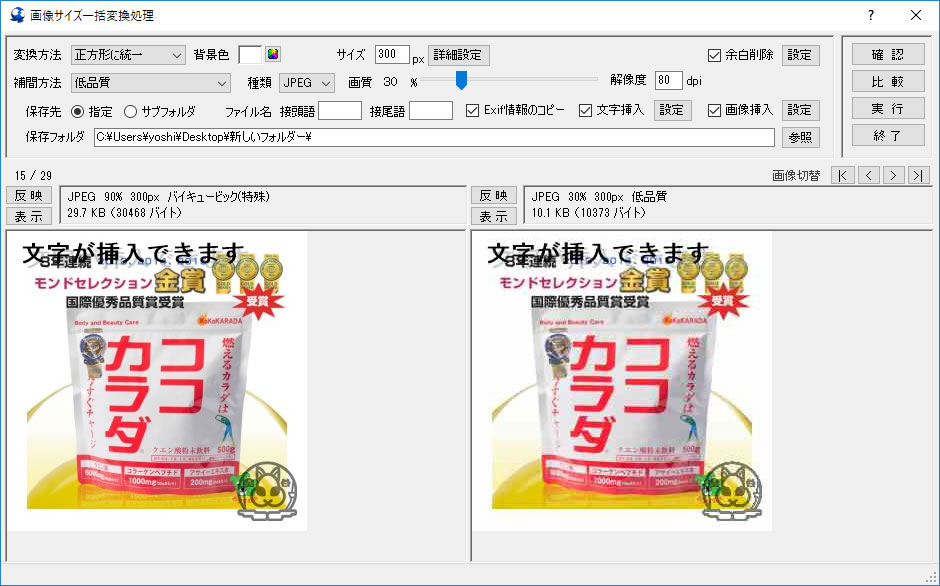This screenshot has width=940, height=586.
Task: Jump to first image with navigation arrow
Action: click(843, 175)
